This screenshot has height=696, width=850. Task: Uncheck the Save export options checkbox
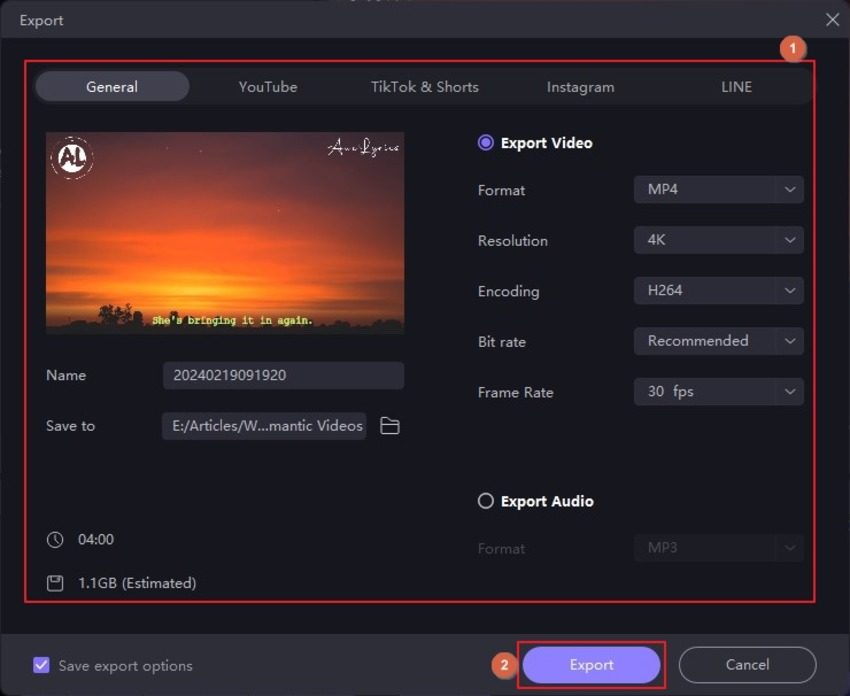click(x=41, y=665)
